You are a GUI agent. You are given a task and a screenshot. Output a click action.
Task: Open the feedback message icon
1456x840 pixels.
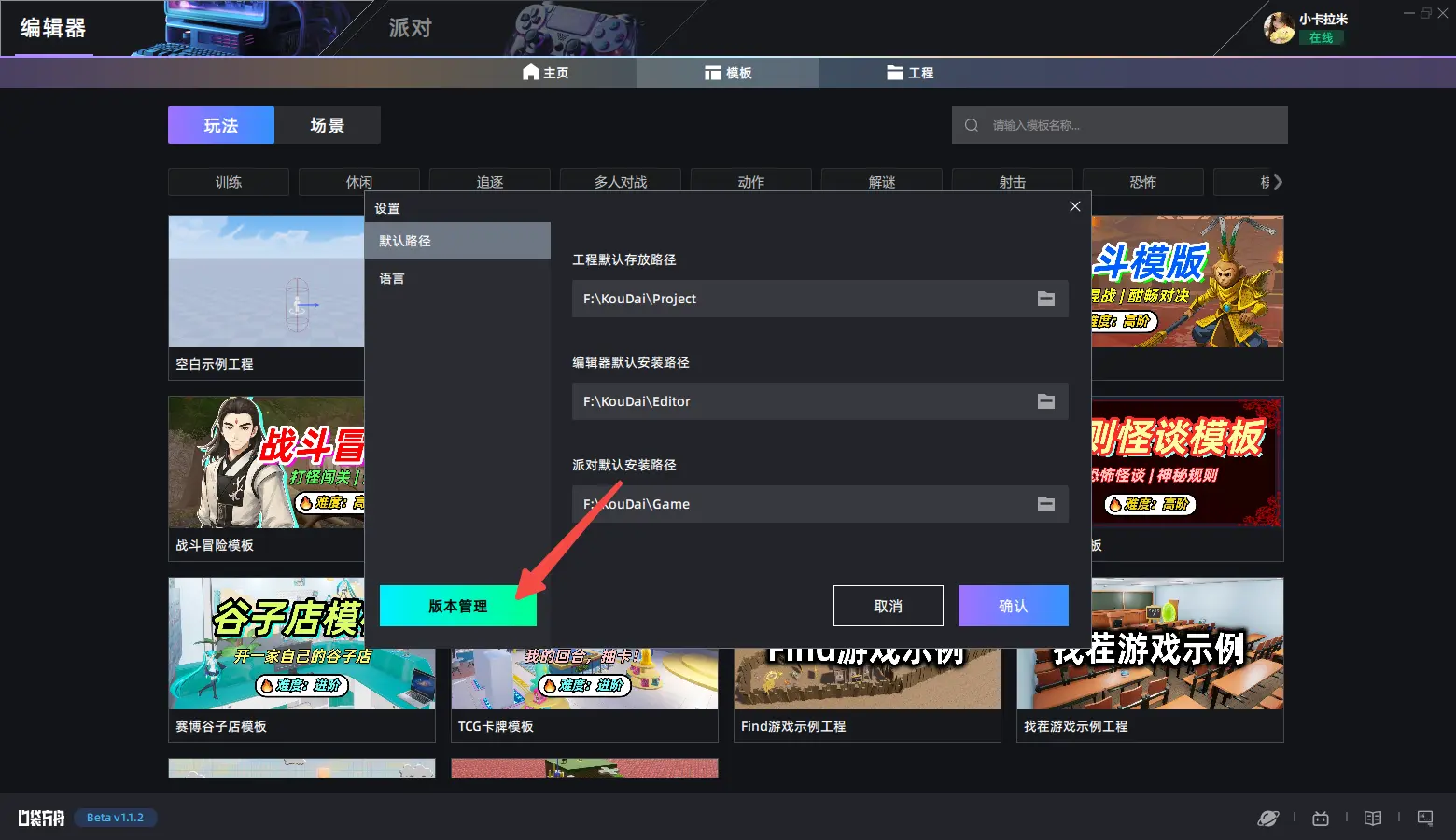pos(1424,819)
